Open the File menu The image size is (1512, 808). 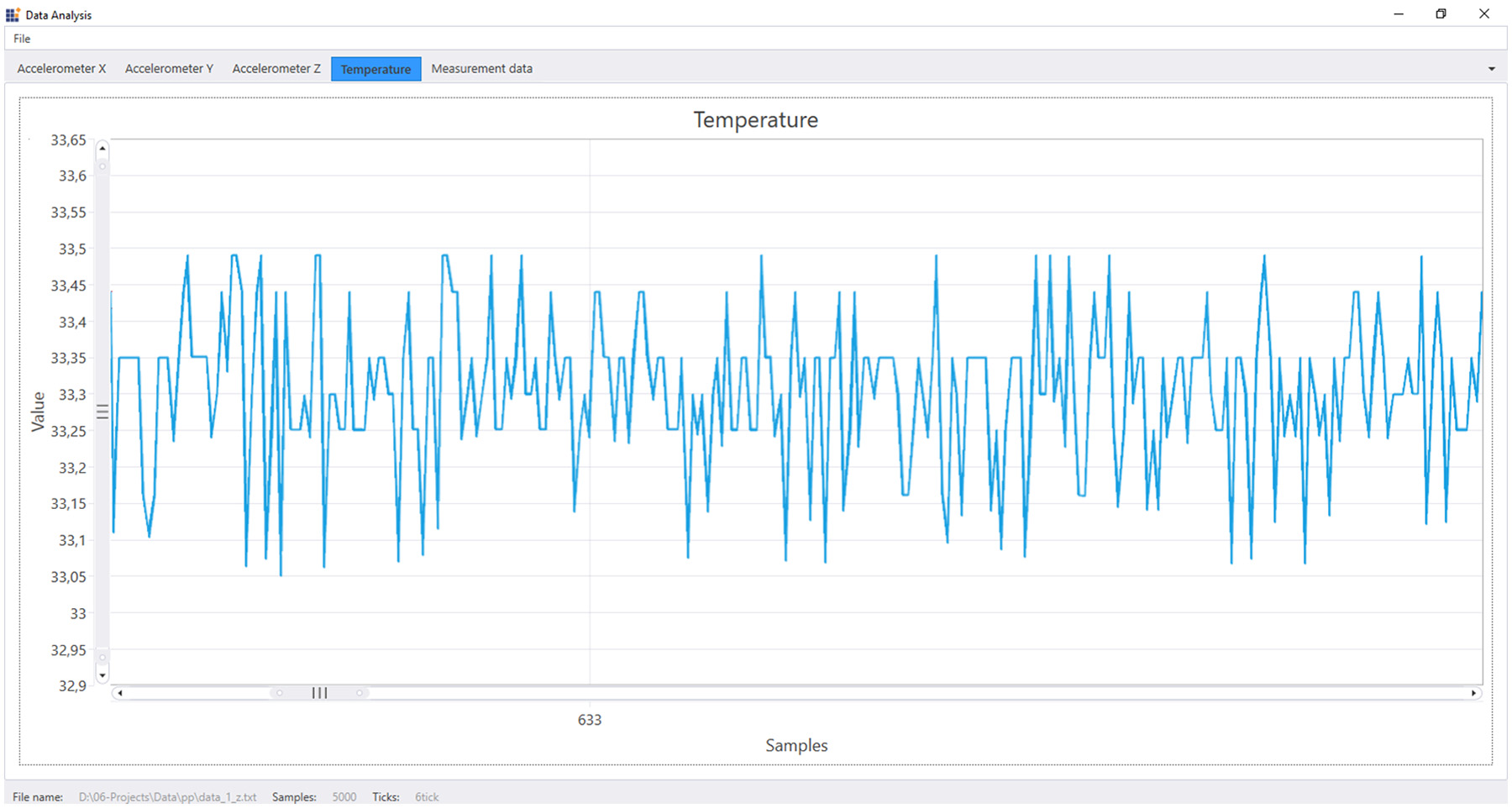pos(22,39)
